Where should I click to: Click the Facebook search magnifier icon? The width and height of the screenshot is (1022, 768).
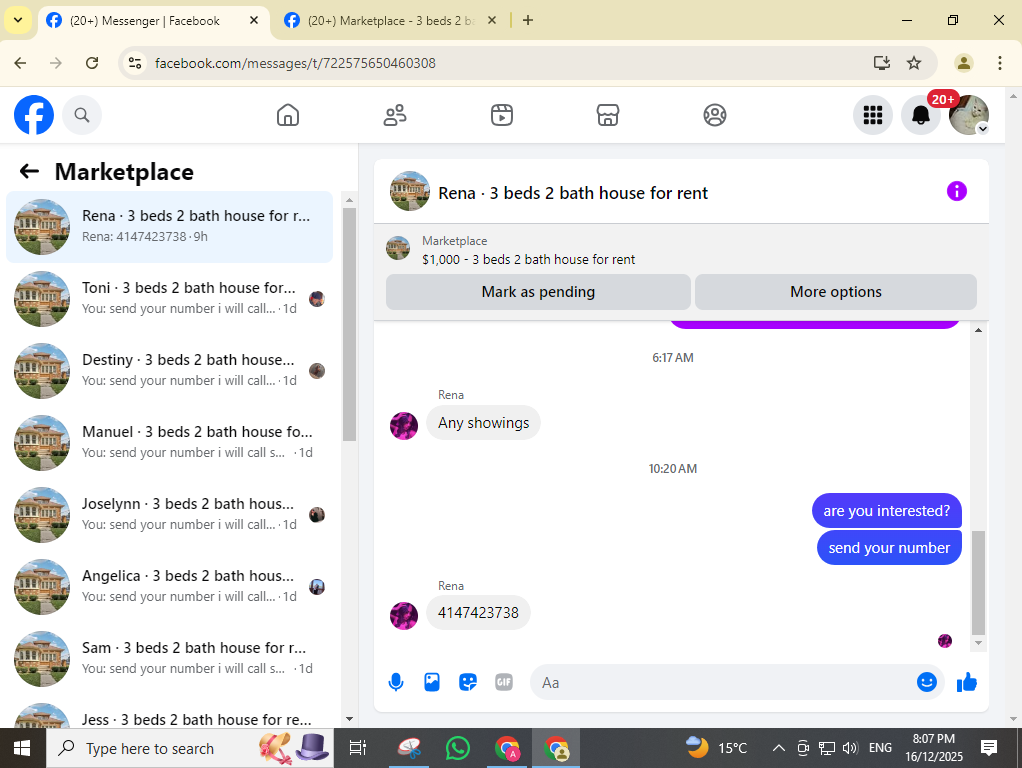[81, 115]
